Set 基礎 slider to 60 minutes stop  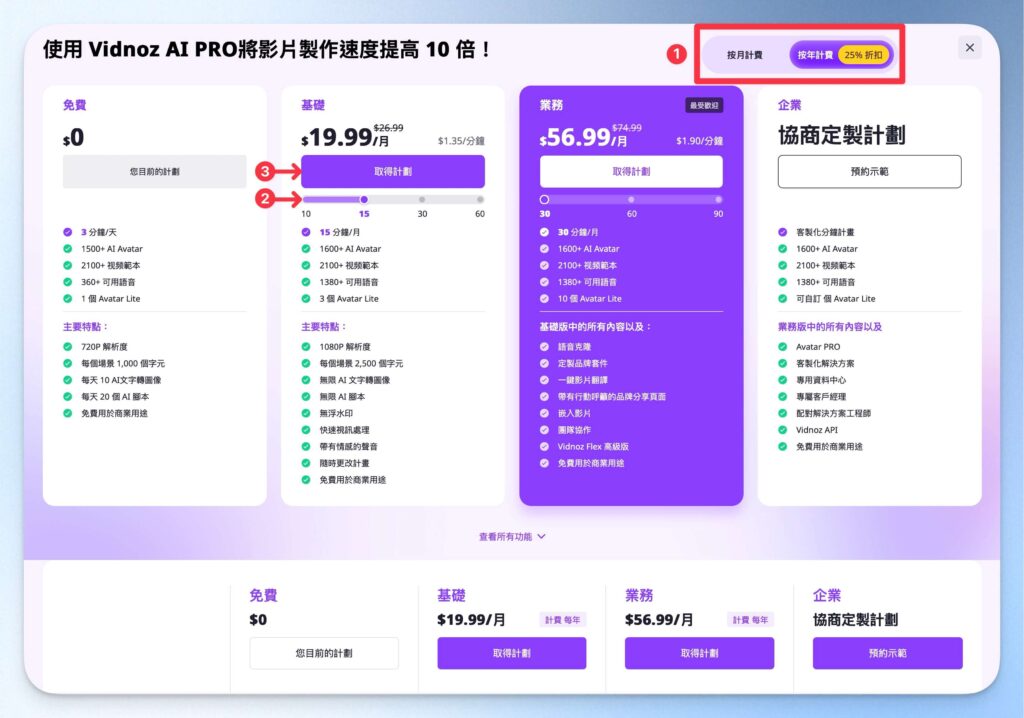pos(480,199)
